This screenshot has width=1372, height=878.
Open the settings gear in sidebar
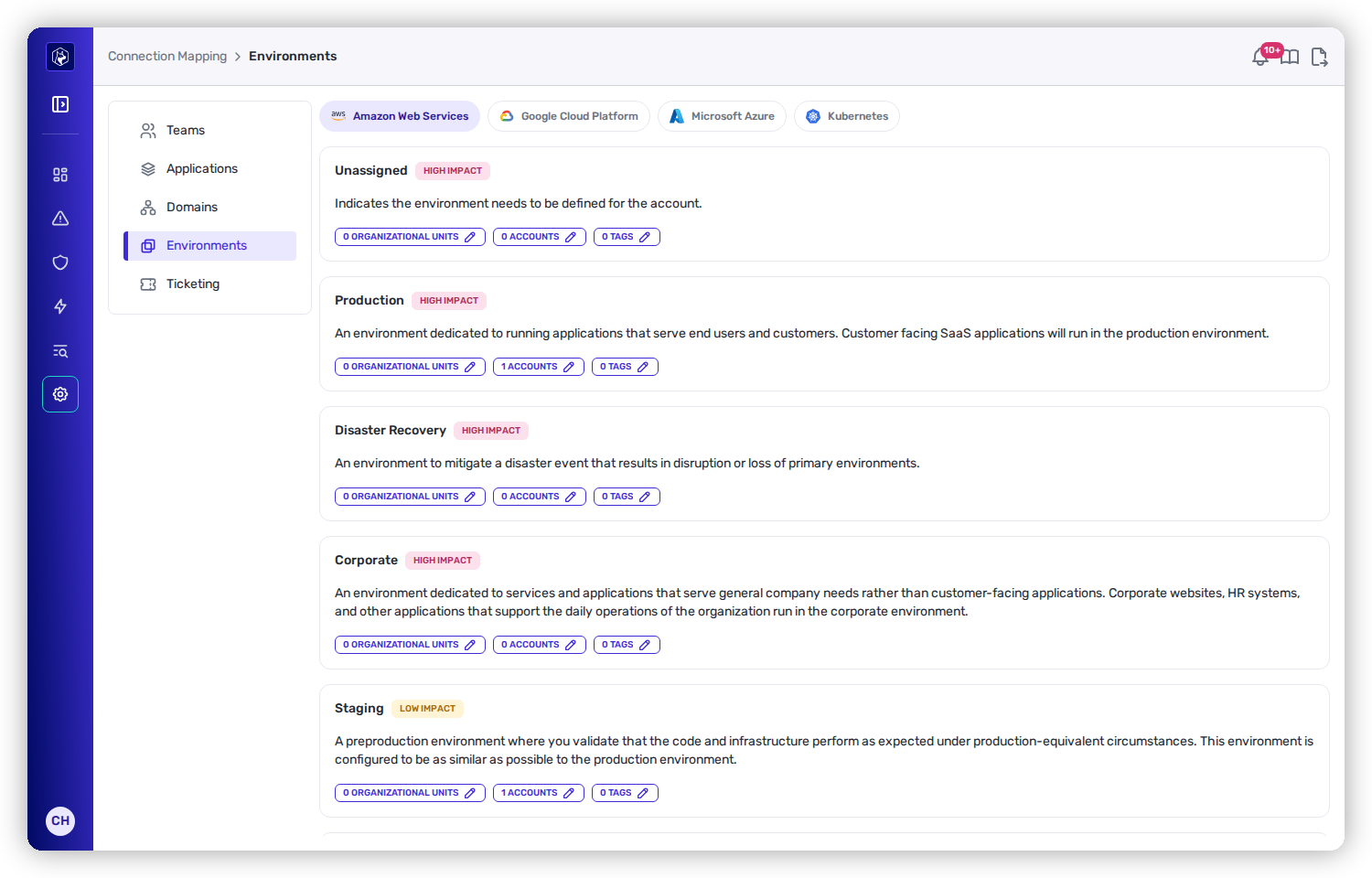tap(60, 394)
